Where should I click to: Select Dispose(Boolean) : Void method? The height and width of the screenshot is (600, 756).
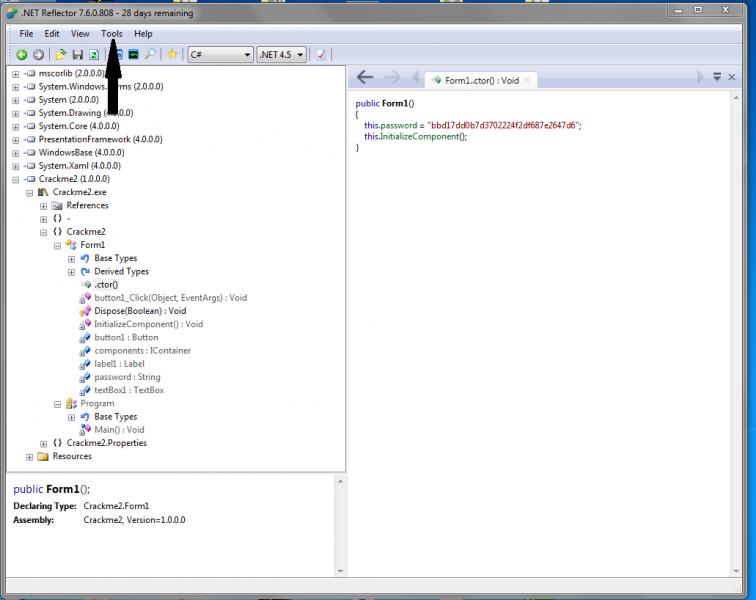coord(140,311)
